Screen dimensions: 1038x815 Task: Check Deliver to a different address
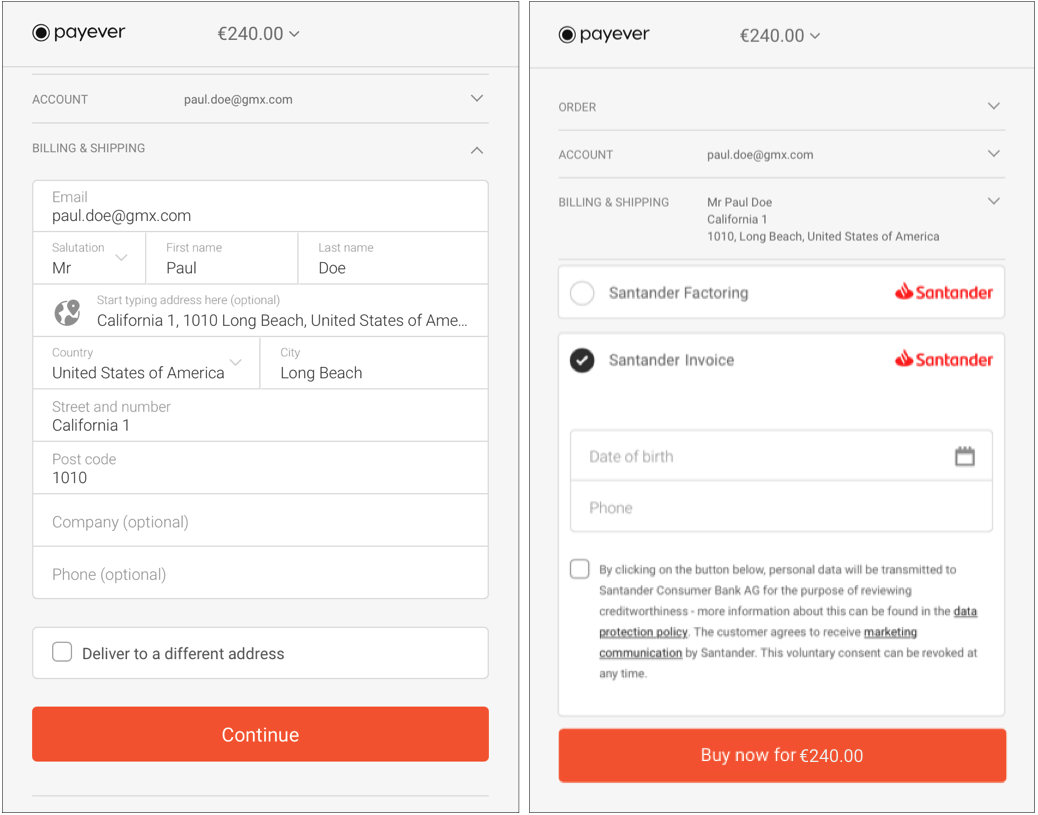pyautogui.click(x=62, y=652)
